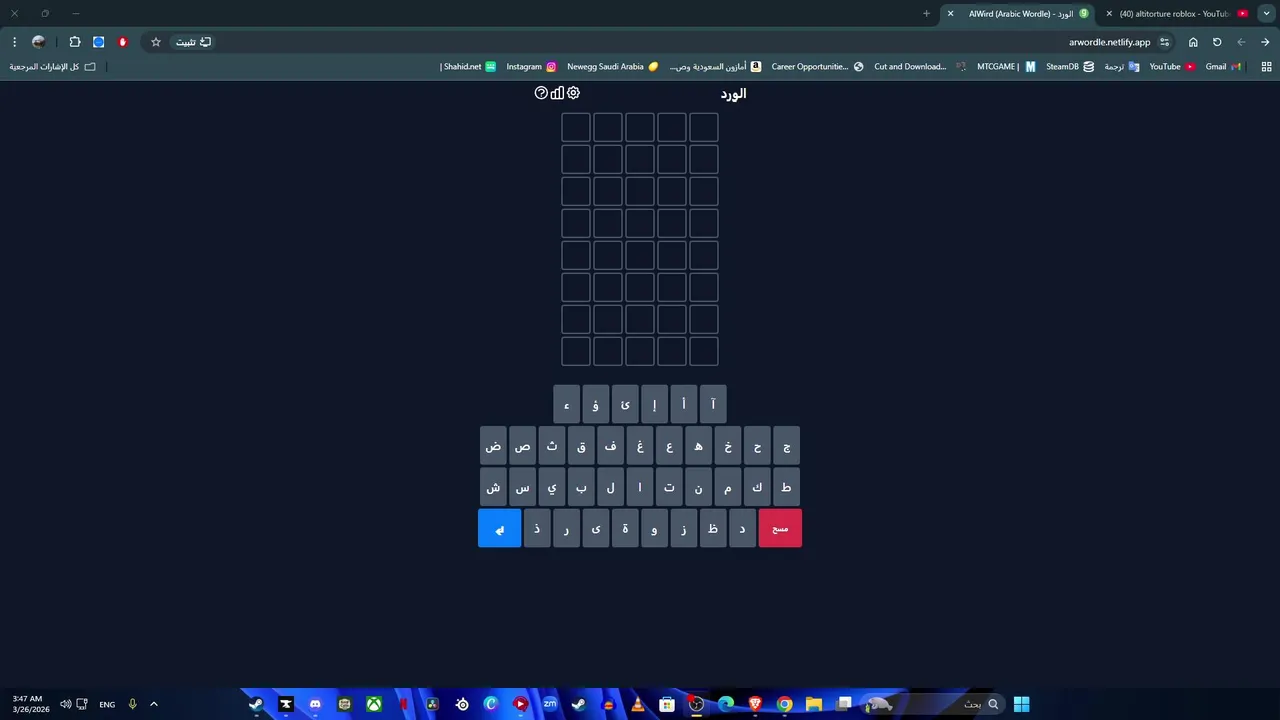Image resolution: width=1280 pixels, height=720 pixels.
Task: Open the Instagram bookmark
Action: [x=531, y=67]
